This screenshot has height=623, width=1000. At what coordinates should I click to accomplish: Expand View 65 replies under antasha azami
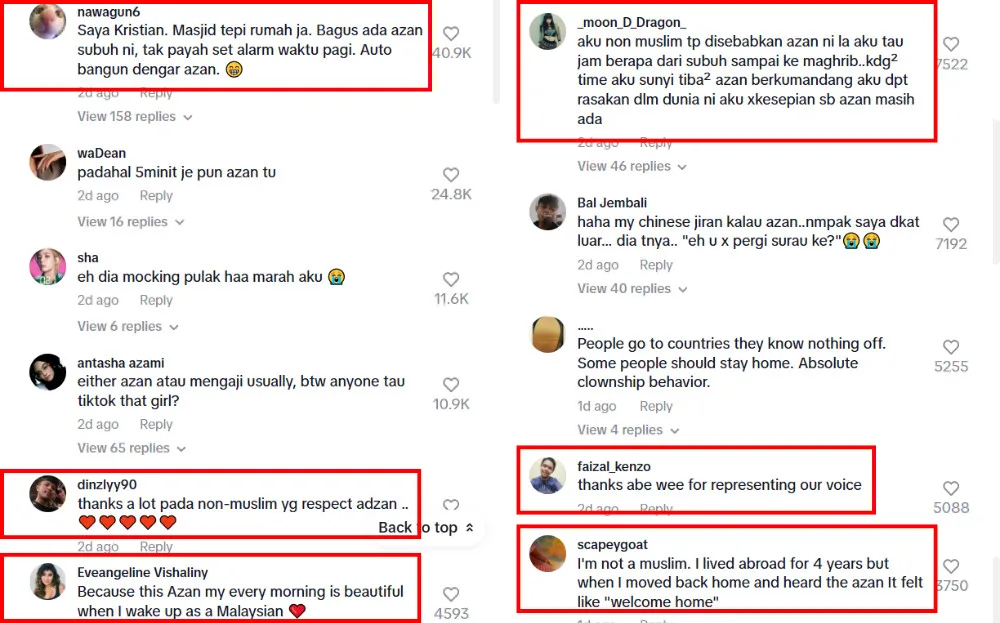[x=131, y=448]
